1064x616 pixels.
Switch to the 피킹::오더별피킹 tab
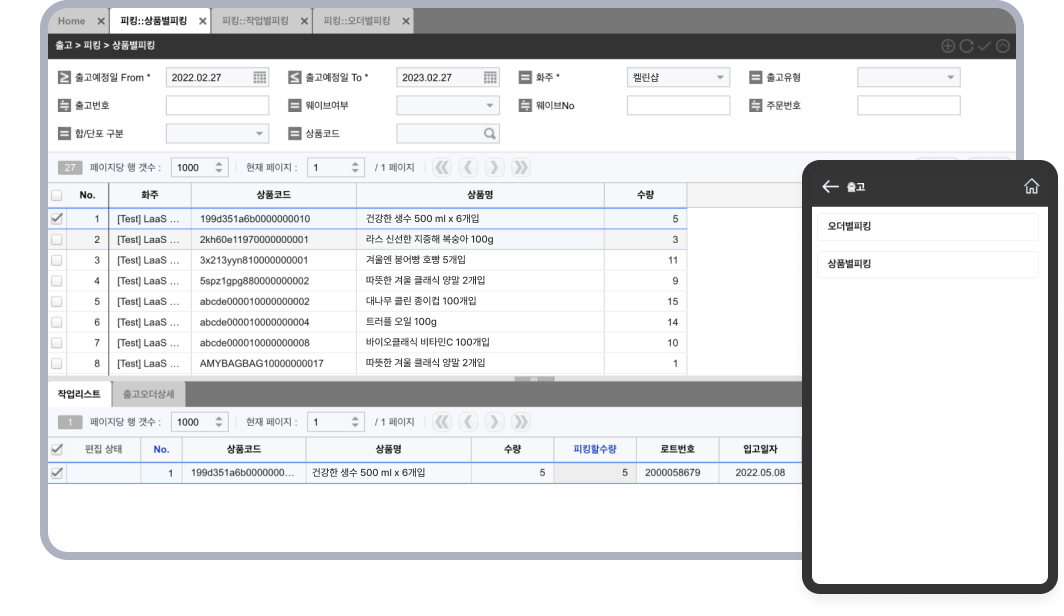(354, 21)
